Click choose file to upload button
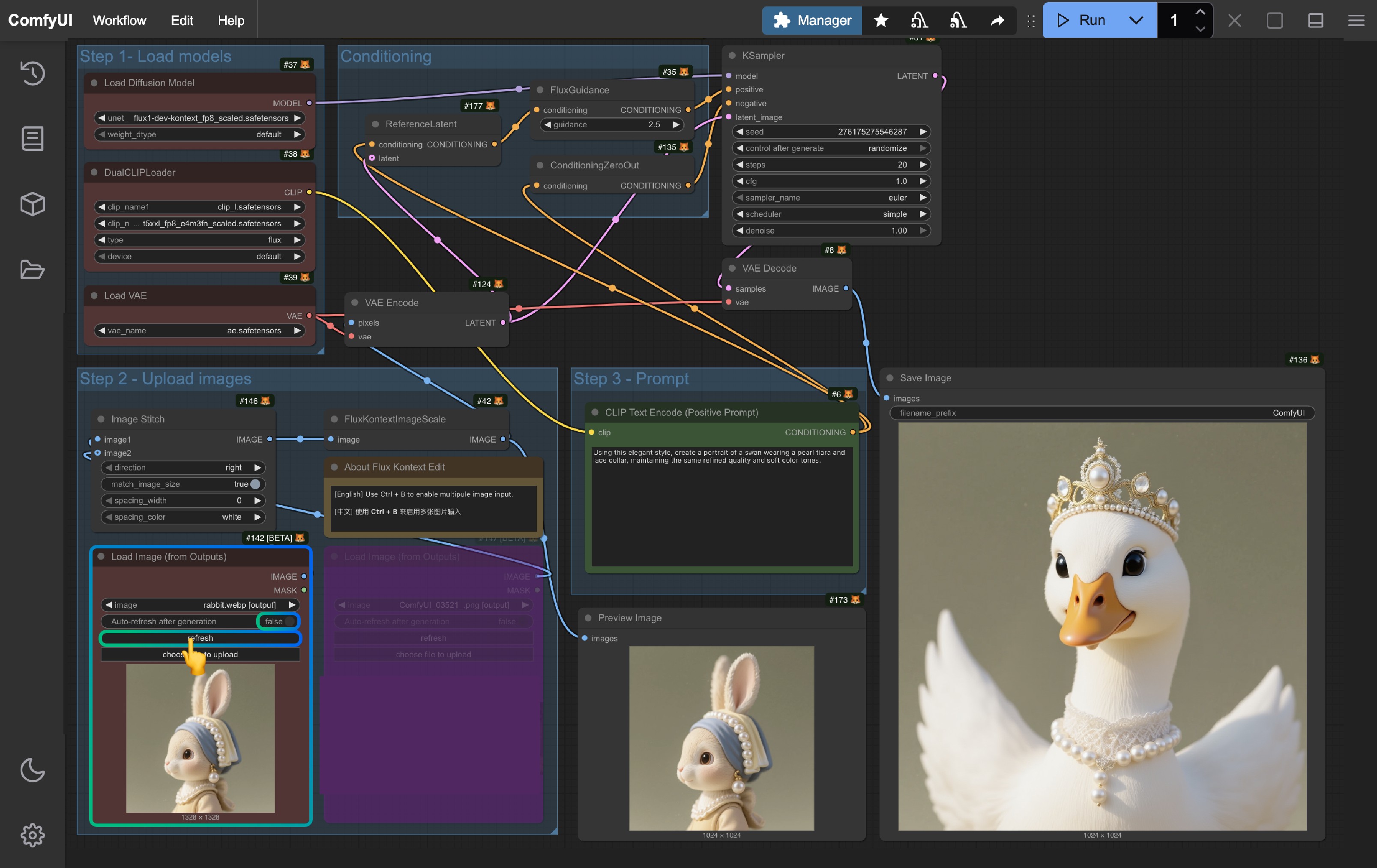1377x868 pixels. pos(200,654)
